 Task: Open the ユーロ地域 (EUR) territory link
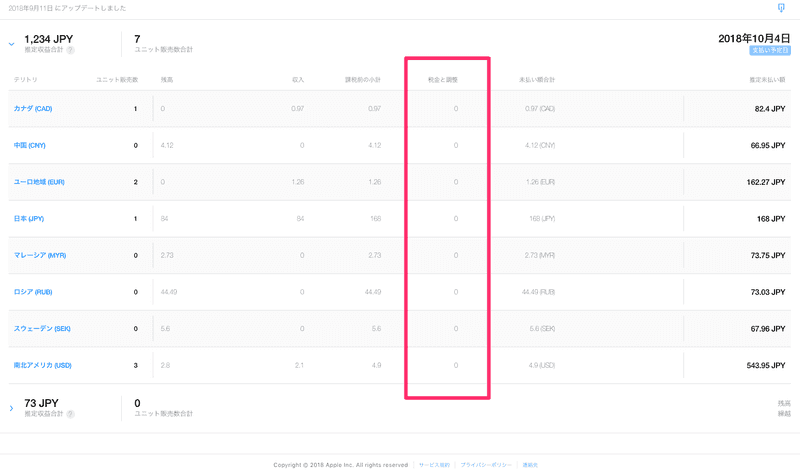pyautogui.click(x=39, y=182)
